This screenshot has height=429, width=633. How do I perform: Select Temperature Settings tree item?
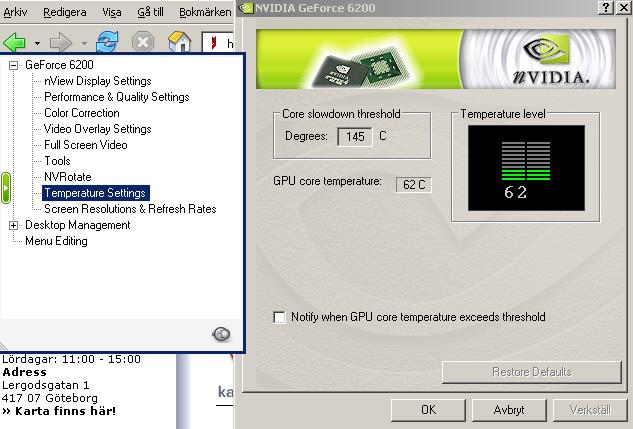click(95, 193)
